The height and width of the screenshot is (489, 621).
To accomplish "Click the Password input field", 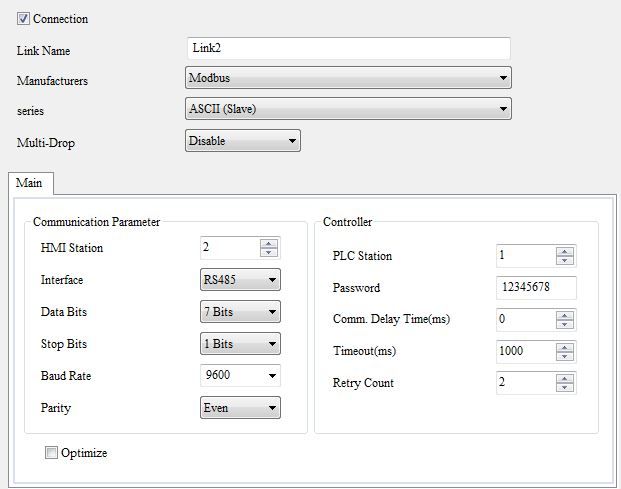I will [x=536, y=288].
